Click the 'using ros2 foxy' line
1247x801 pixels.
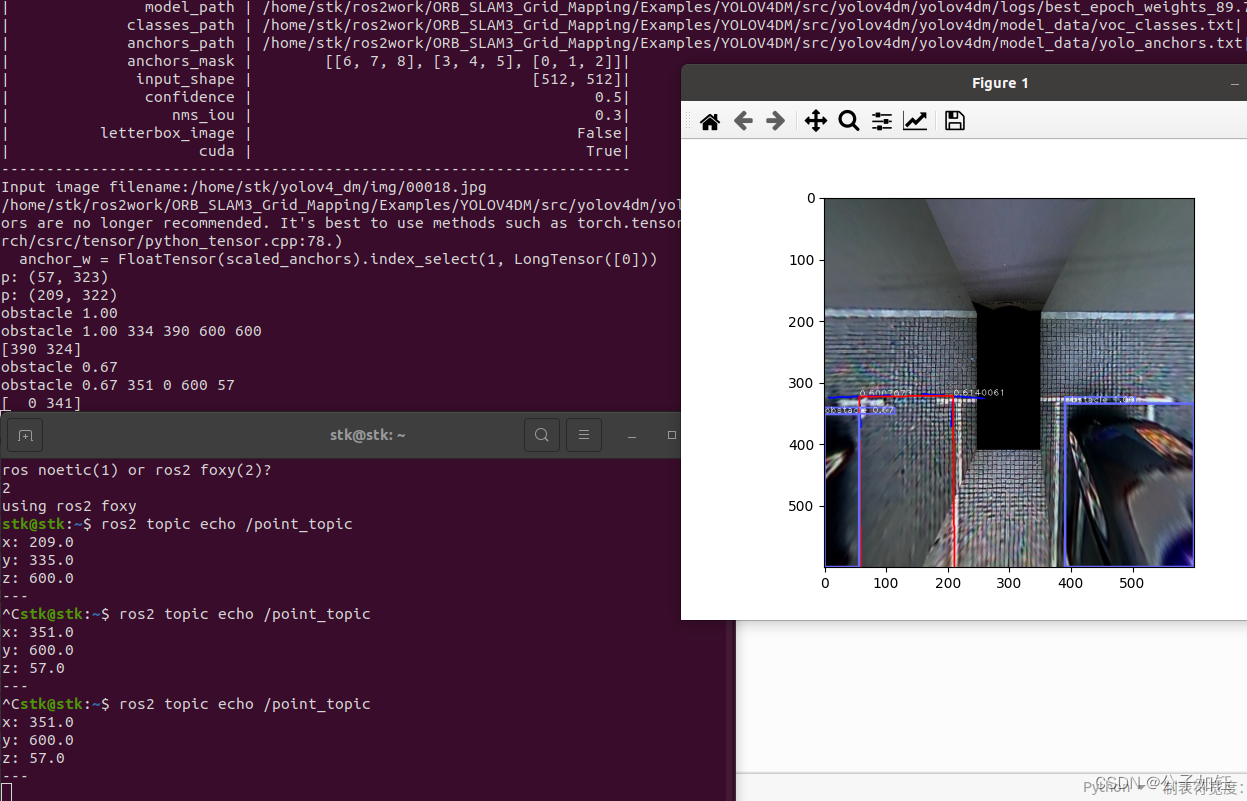pyautogui.click(x=69, y=506)
